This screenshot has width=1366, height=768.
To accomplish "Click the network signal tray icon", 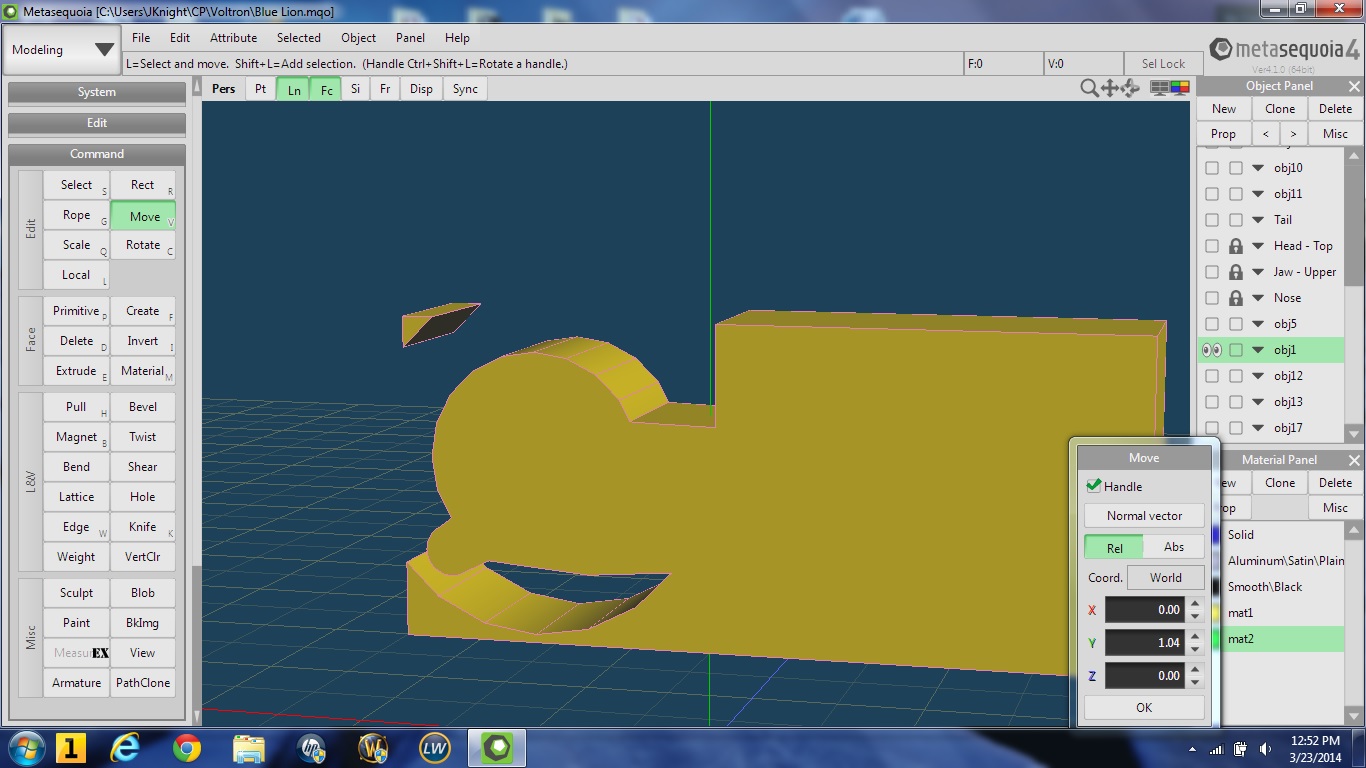I will pyautogui.click(x=1217, y=749).
